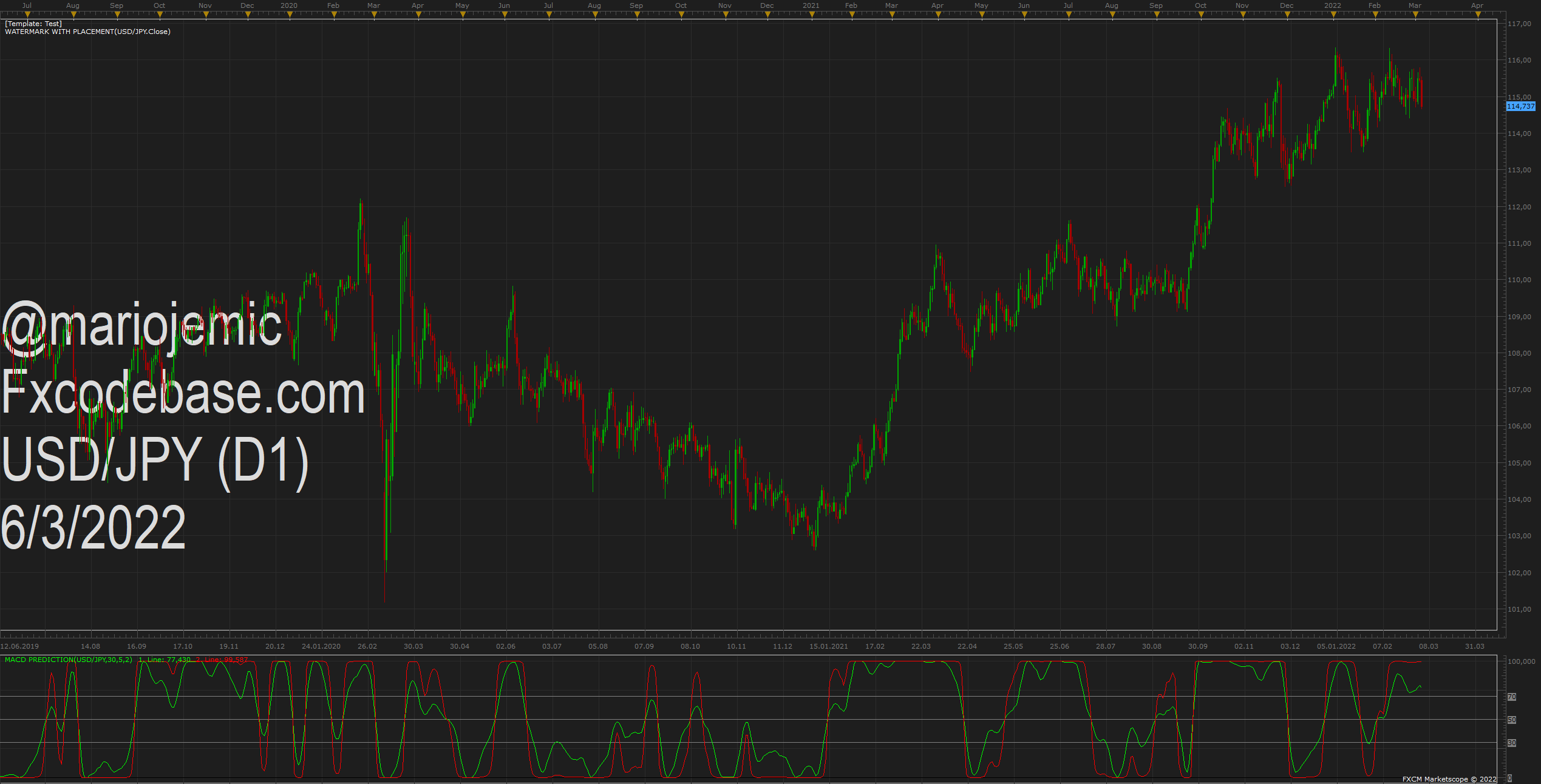Click the 24.01.2020 date on time axis
This screenshot has width=1541, height=784.
coord(321,646)
